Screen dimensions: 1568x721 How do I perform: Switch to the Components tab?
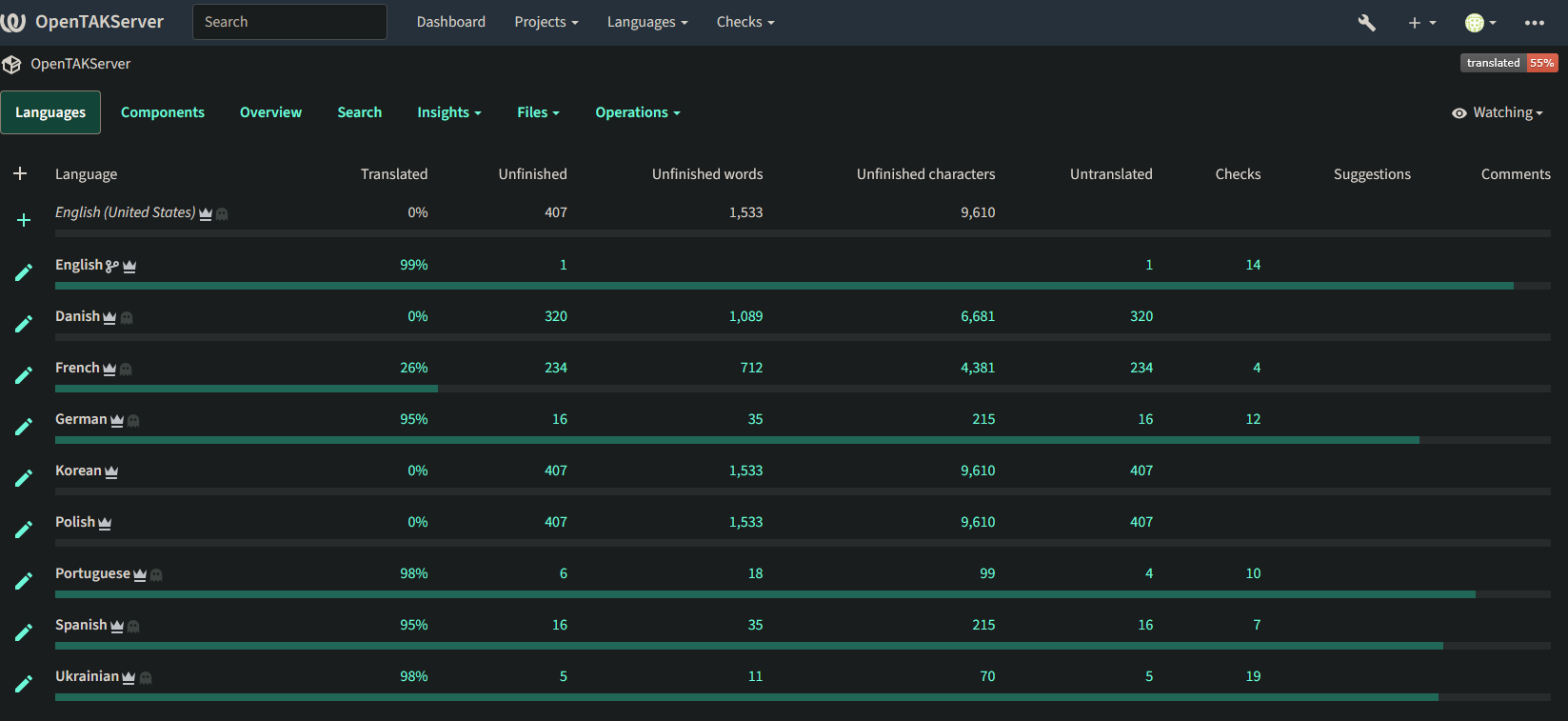163,112
